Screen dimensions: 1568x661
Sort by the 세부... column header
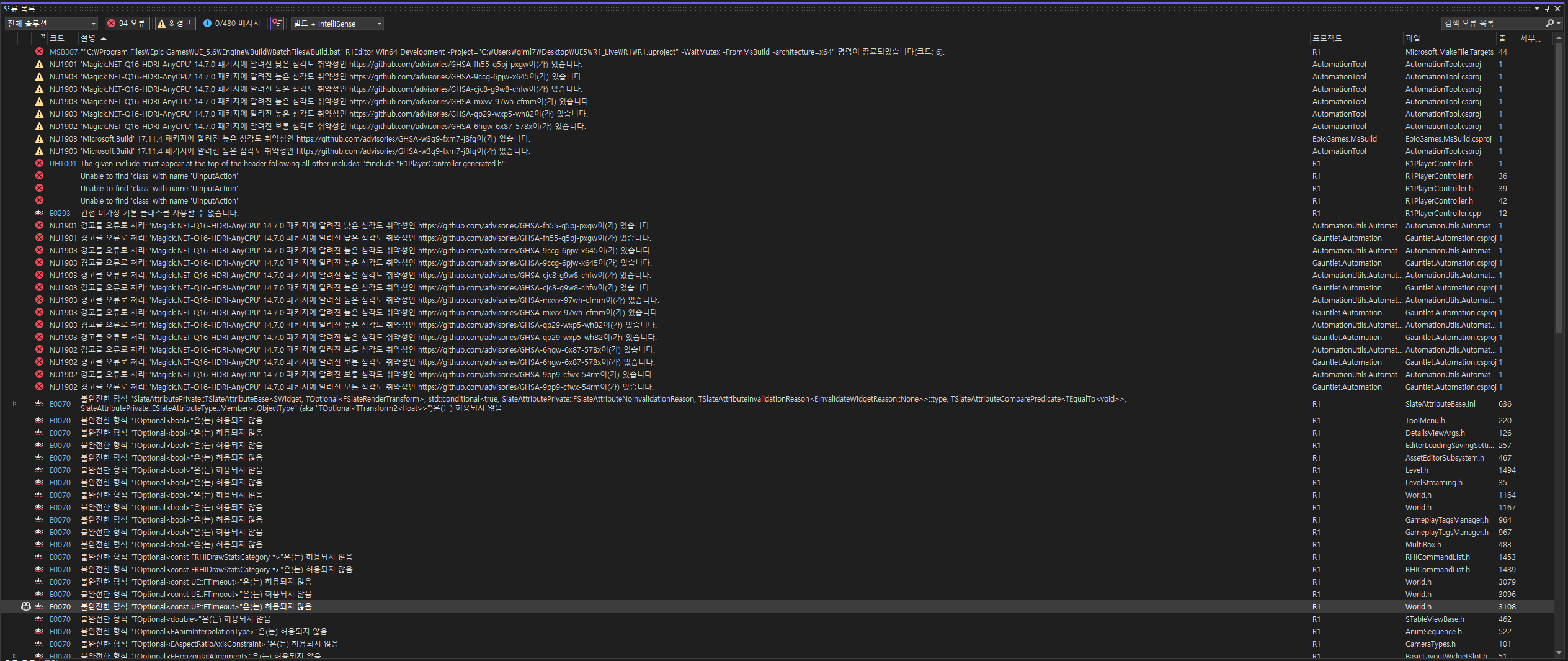tap(1533, 38)
